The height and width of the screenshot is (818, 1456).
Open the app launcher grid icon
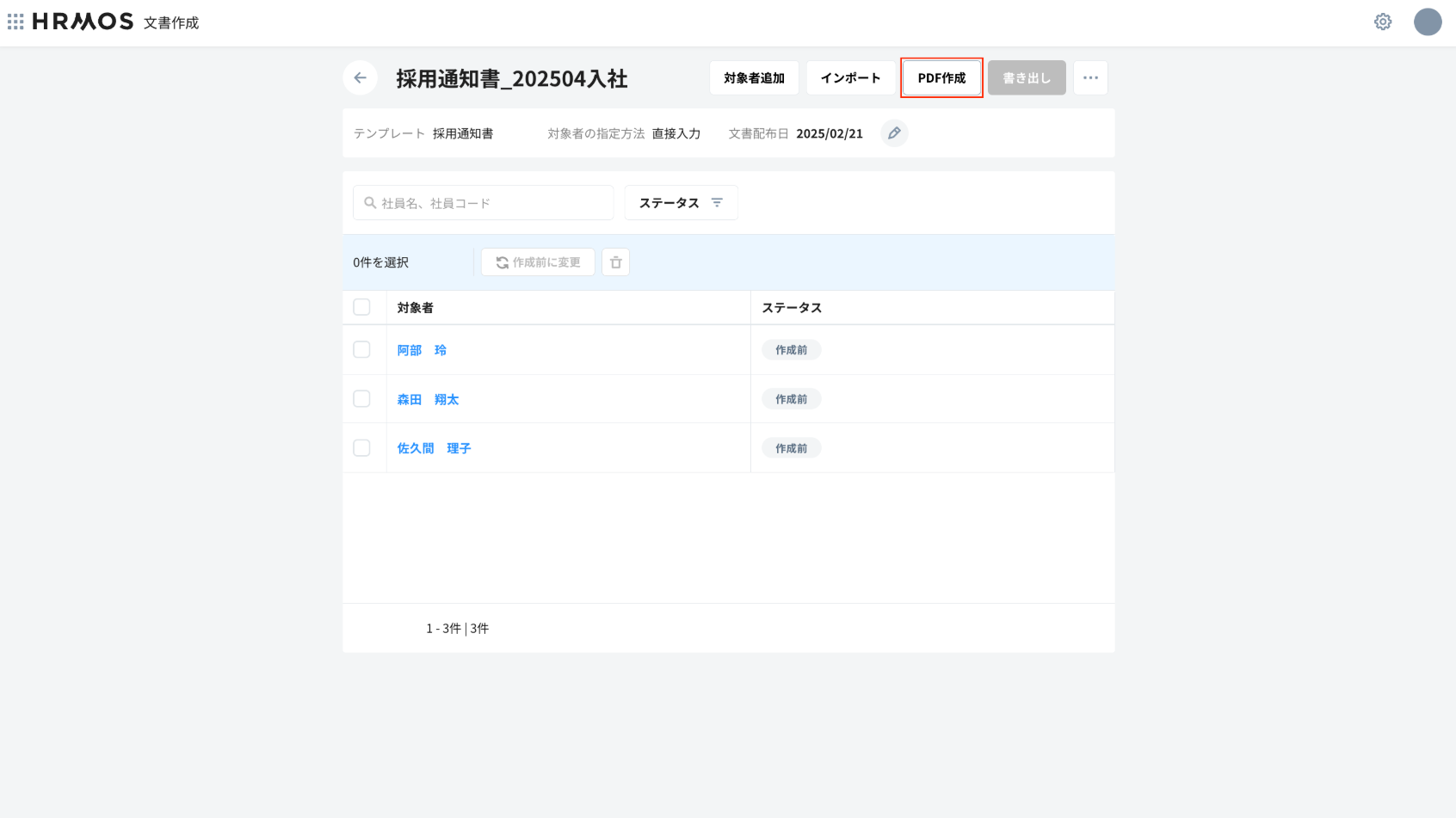[15, 22]
